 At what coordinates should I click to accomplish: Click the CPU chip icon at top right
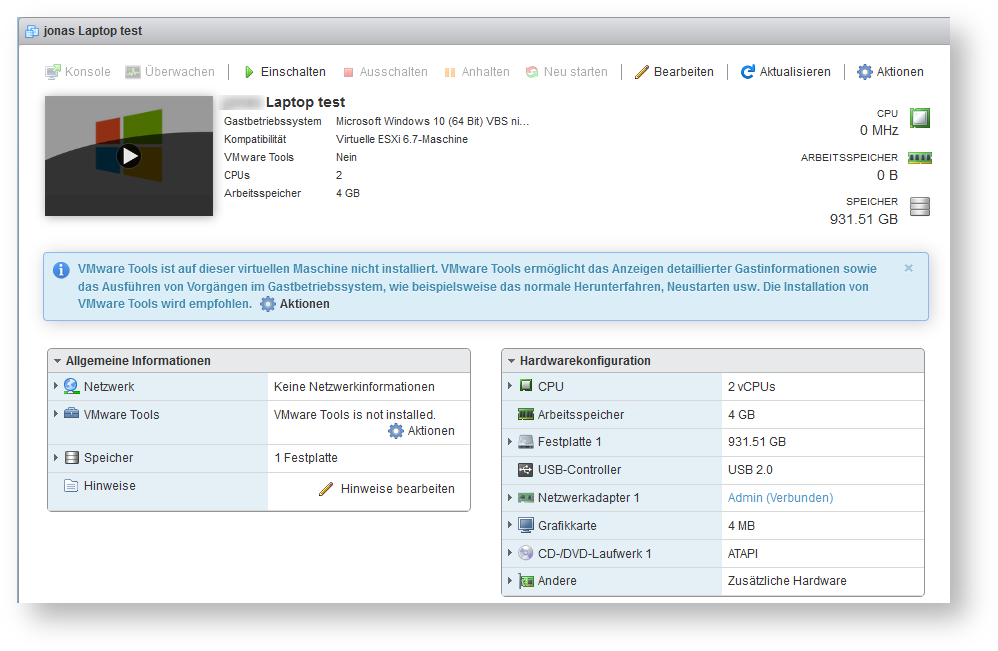pos(919,119)
